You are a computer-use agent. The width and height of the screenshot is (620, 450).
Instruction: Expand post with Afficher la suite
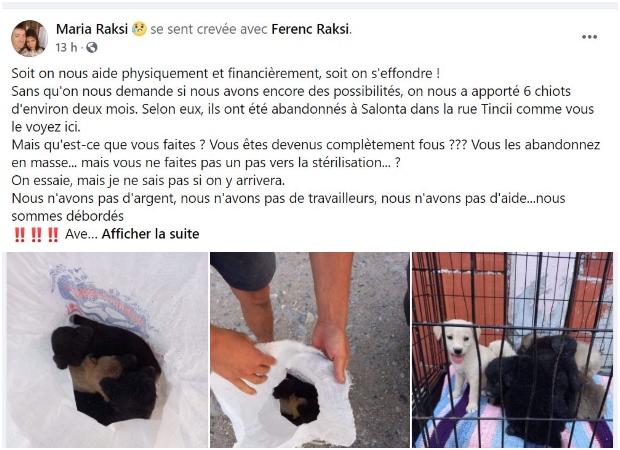click(x=150, y=234)
